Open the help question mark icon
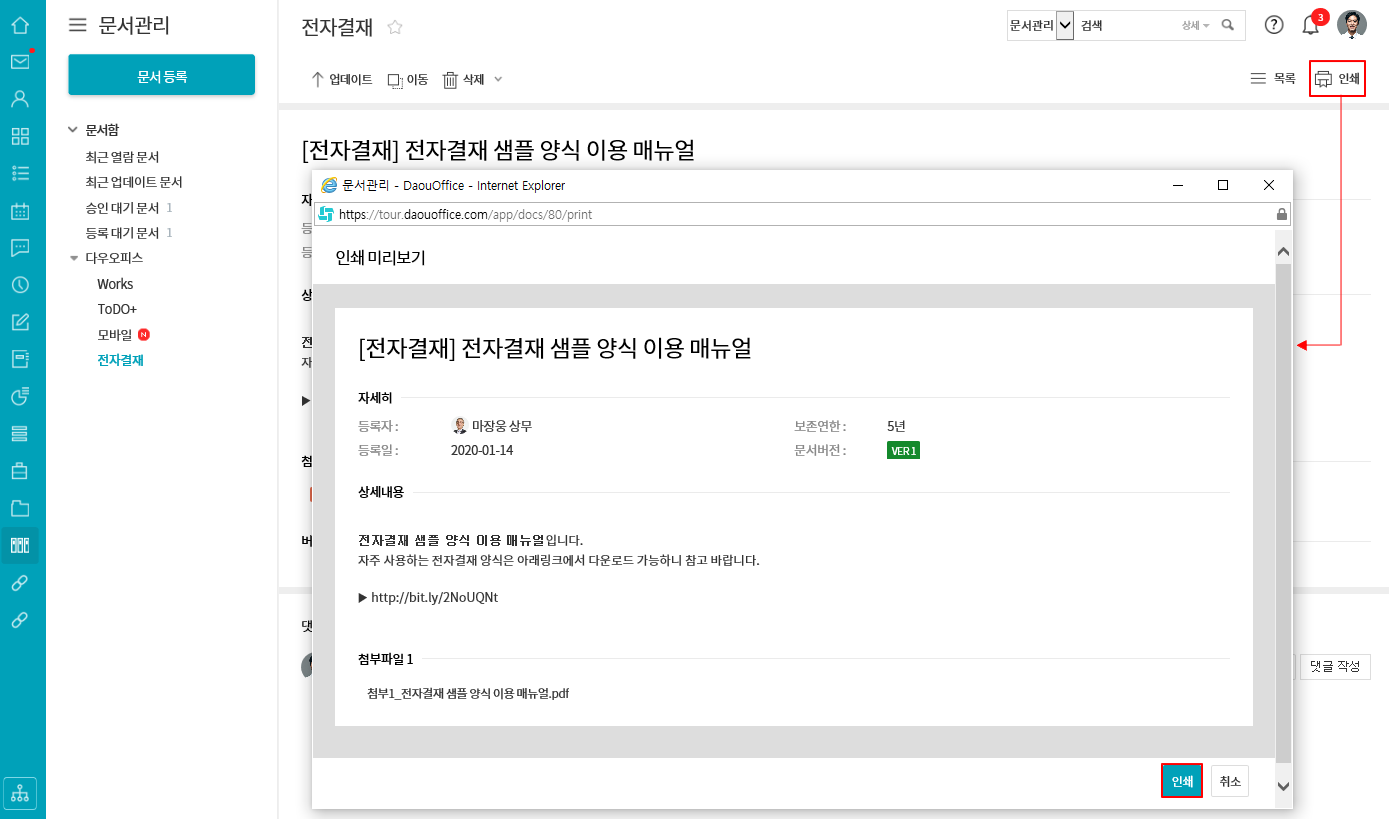Viewport: 1389px width, 819px height. click(x=1273, y=26)
